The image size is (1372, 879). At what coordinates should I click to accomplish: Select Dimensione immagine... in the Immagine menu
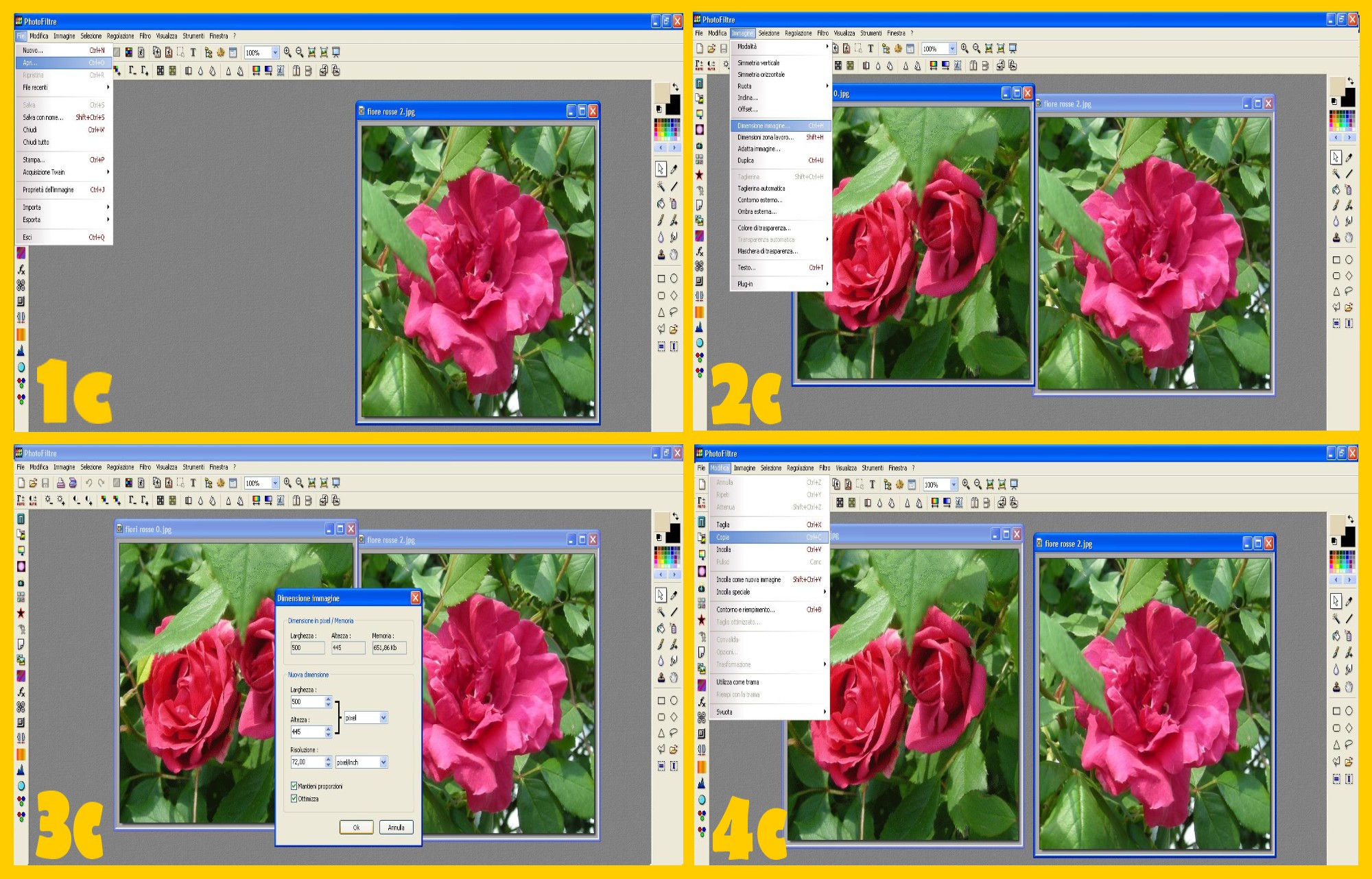click(763, 125)
